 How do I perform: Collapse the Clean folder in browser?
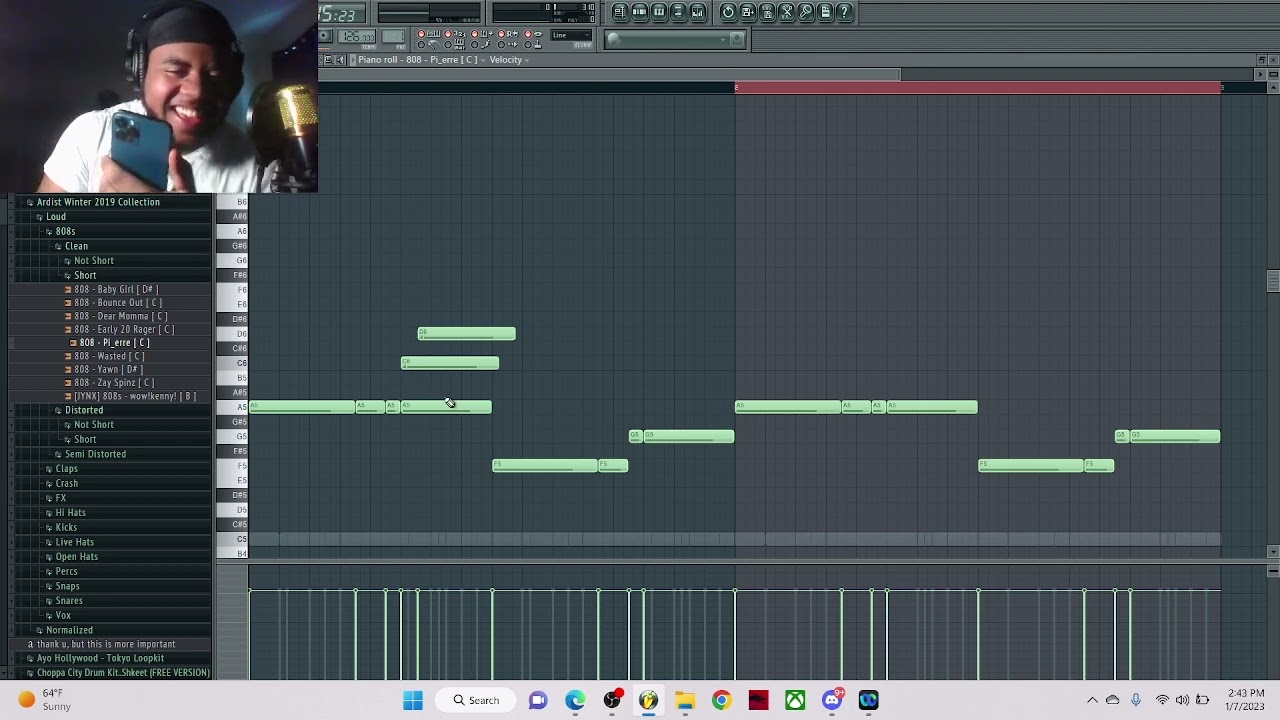point(76,246)
